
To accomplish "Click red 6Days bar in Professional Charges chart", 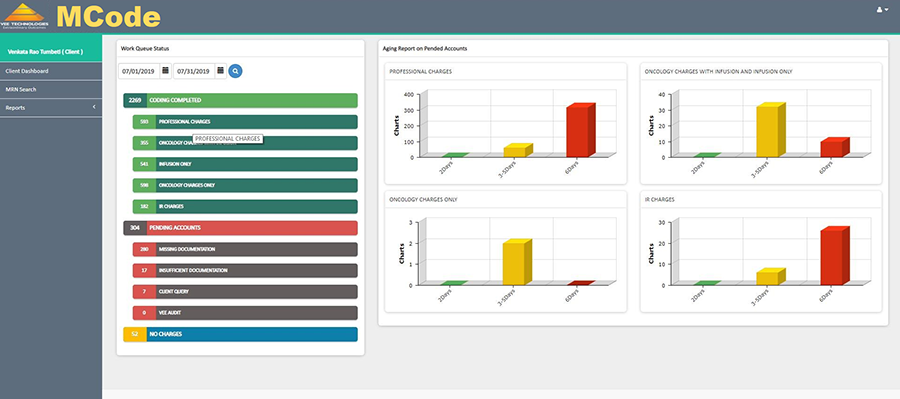I will tap(580, 130).
